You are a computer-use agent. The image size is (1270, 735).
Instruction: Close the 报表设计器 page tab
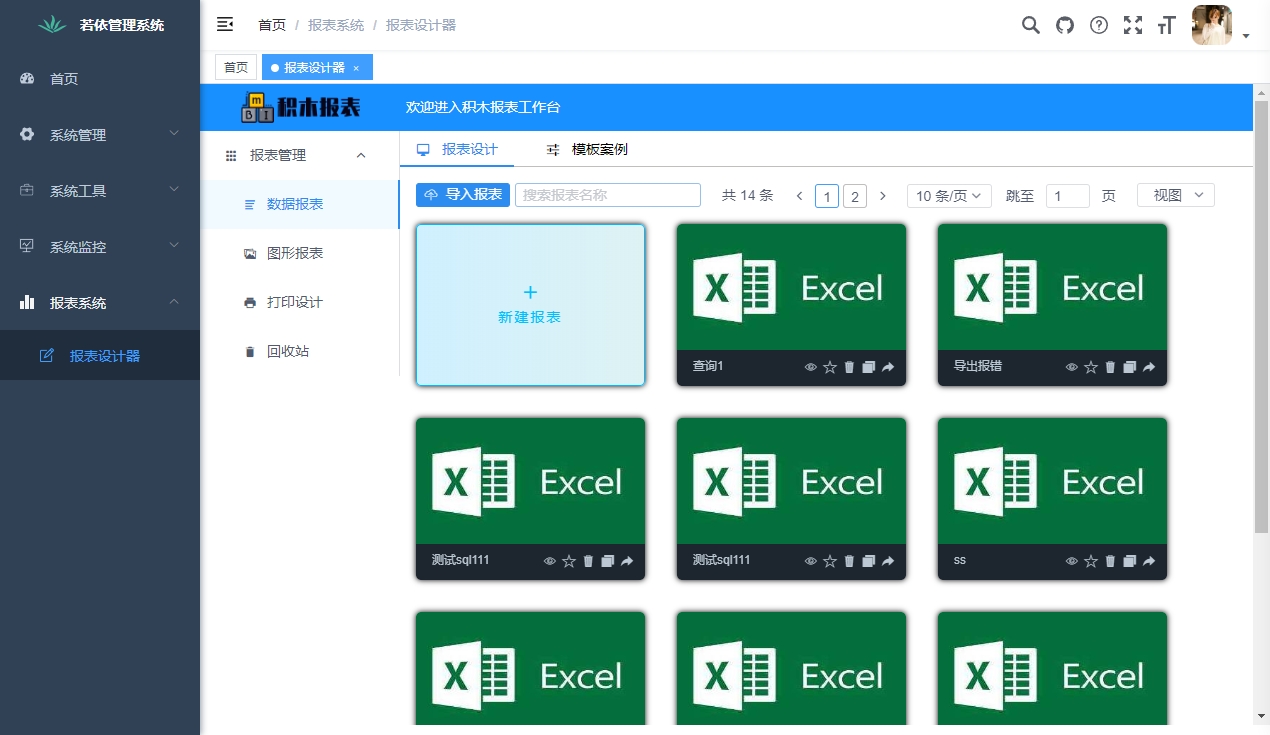click(x=356, y=68)
